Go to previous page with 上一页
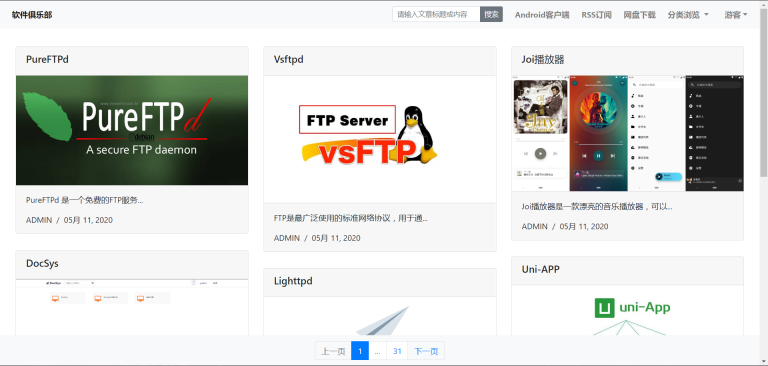768x366 pixels. pyautogui.click(x=333, y=351)
